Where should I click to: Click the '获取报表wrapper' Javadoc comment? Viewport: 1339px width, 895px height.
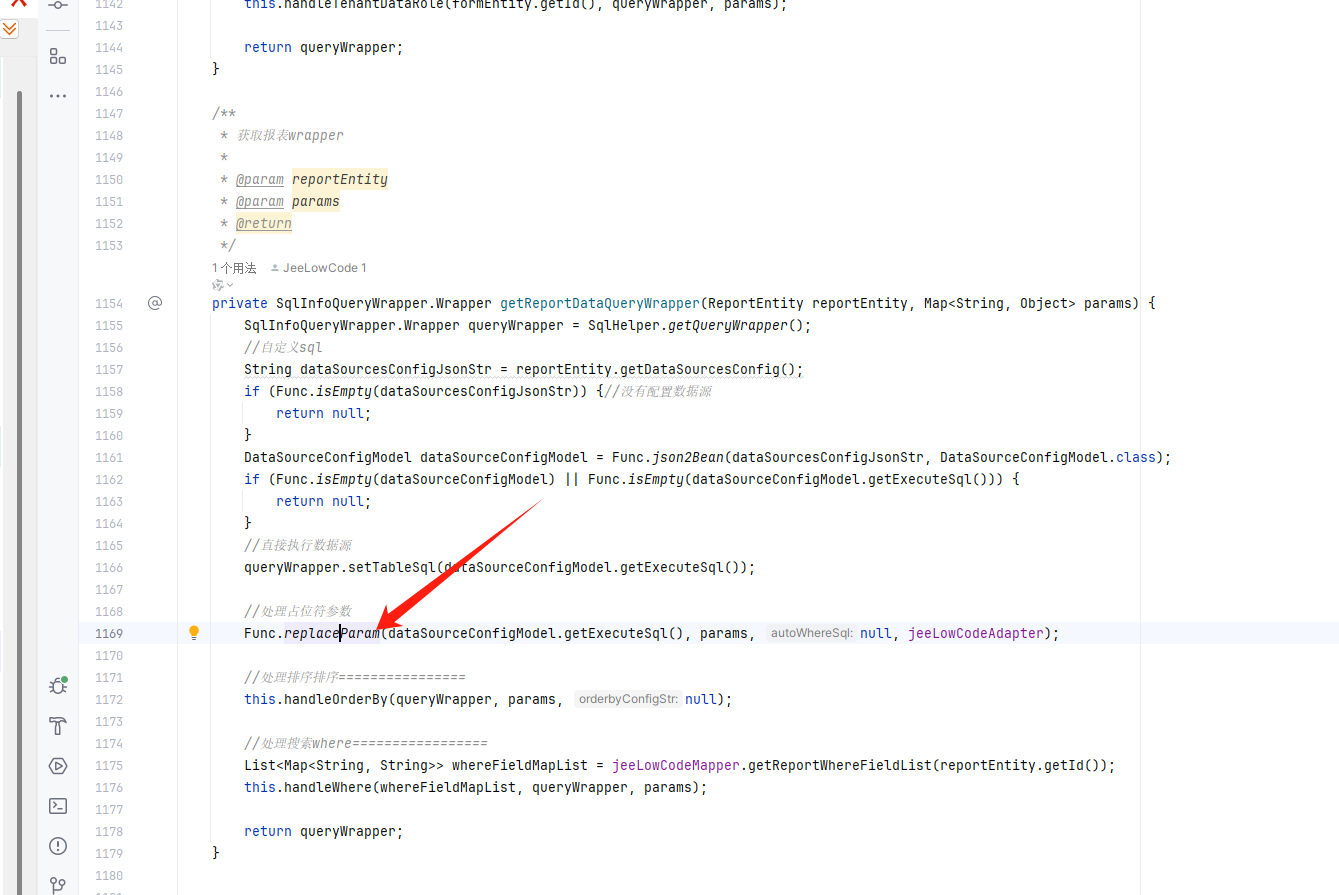pos(290,136)
